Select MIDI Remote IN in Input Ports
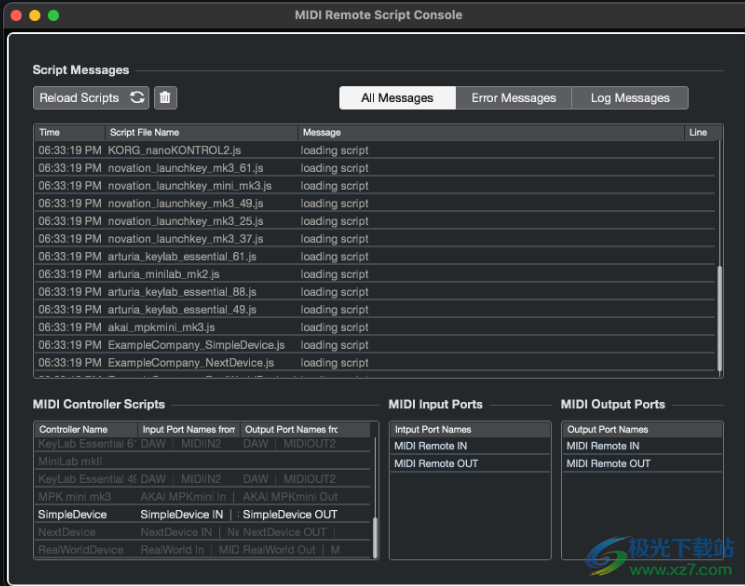Screen dimensions: 745x586 pos(470,446)
